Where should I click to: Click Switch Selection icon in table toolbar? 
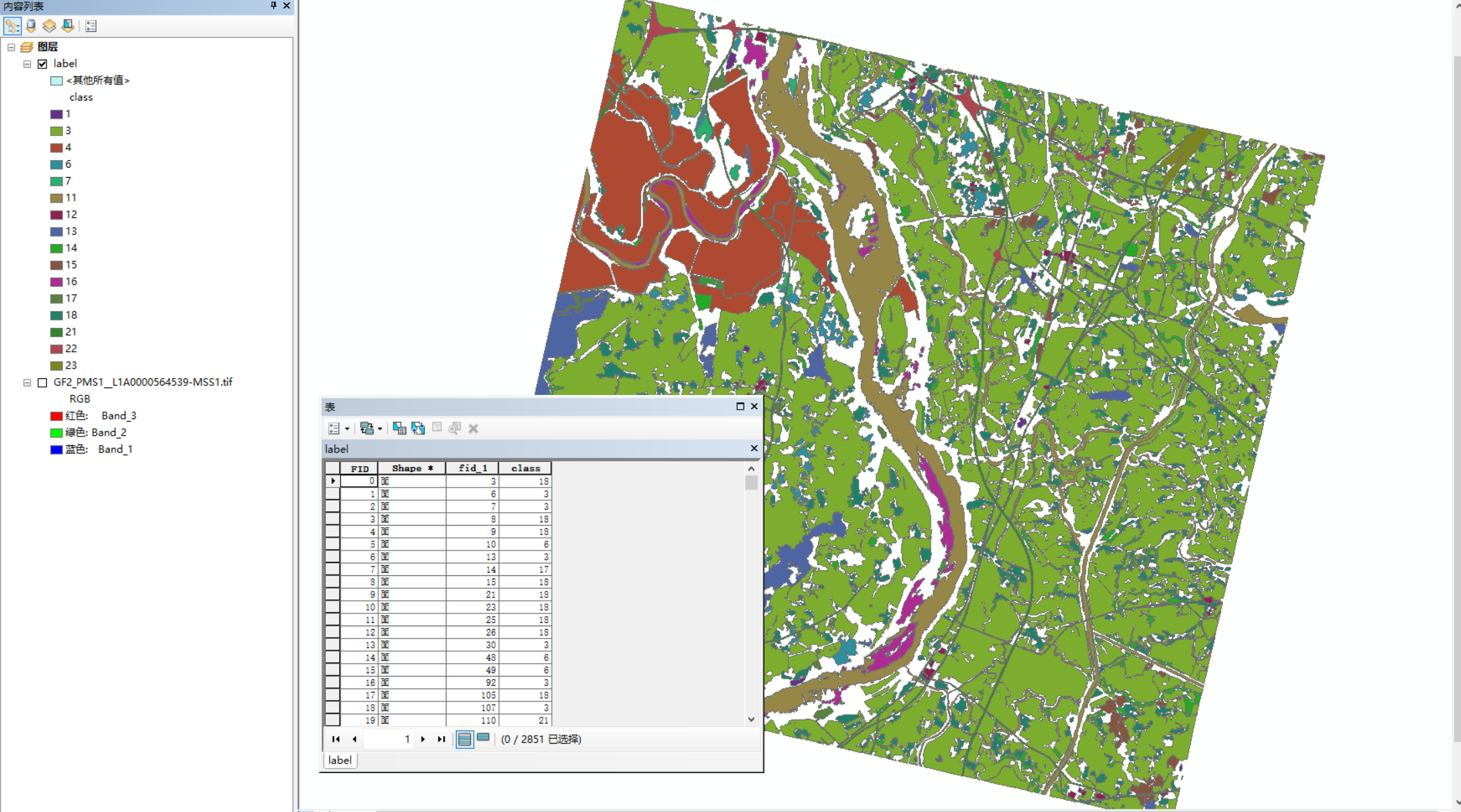[x=418, y=428]
